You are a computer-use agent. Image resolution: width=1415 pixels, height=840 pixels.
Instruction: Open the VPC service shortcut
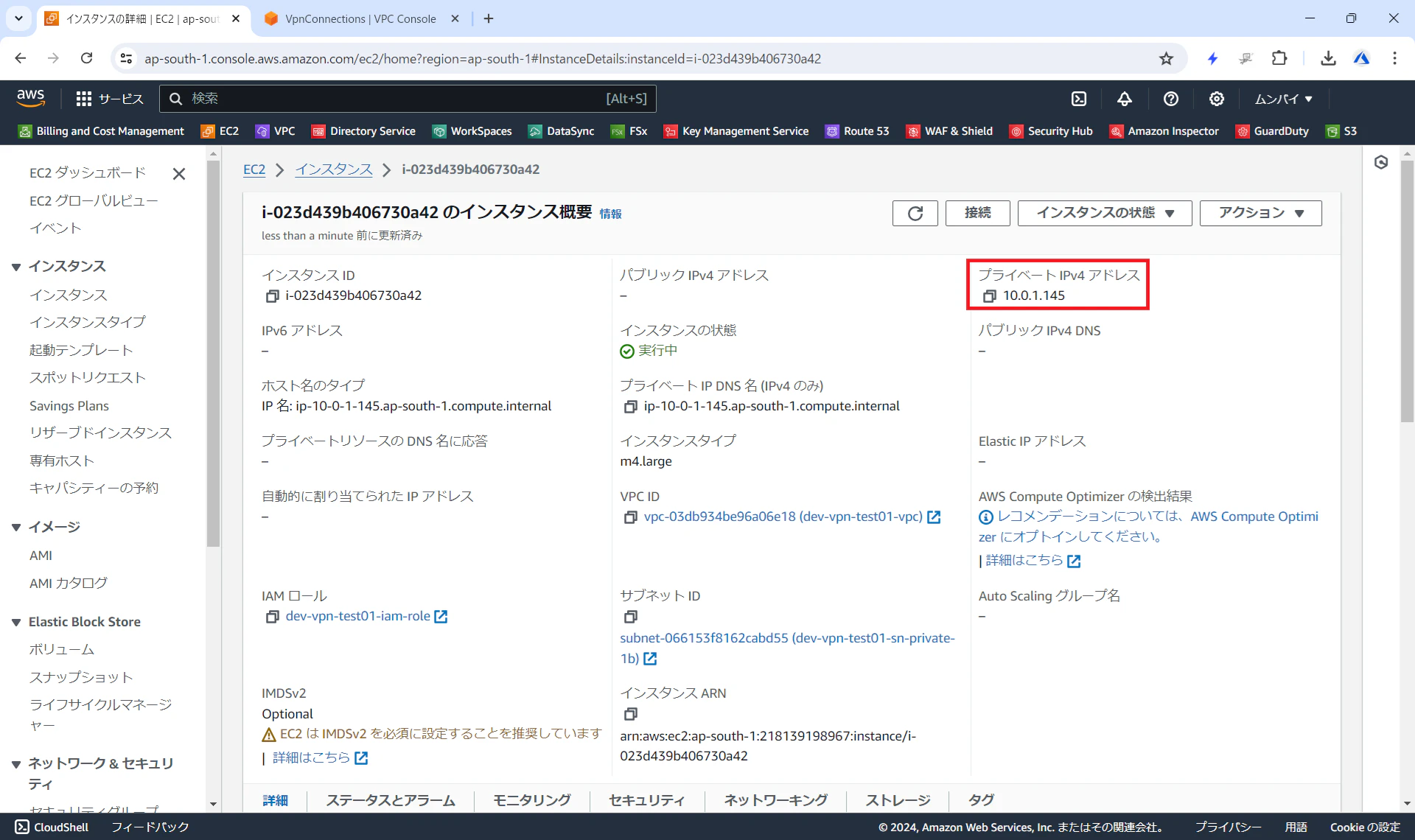coord(275,131)
